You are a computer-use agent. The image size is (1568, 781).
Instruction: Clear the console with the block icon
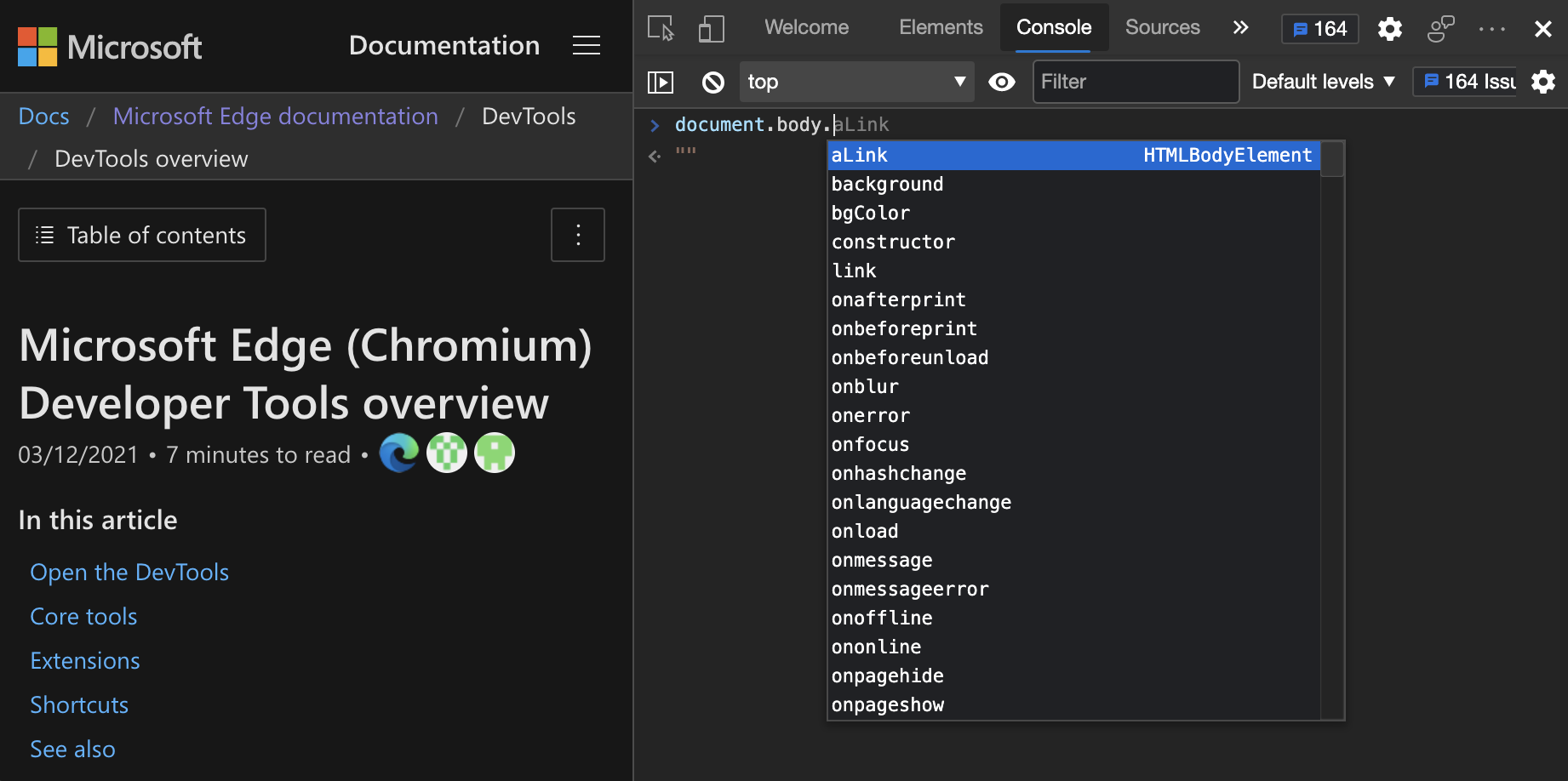713,82
